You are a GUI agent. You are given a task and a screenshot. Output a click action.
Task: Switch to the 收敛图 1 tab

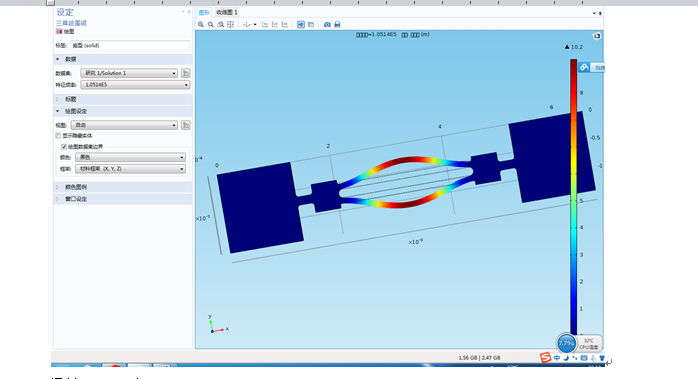(227, 12)
